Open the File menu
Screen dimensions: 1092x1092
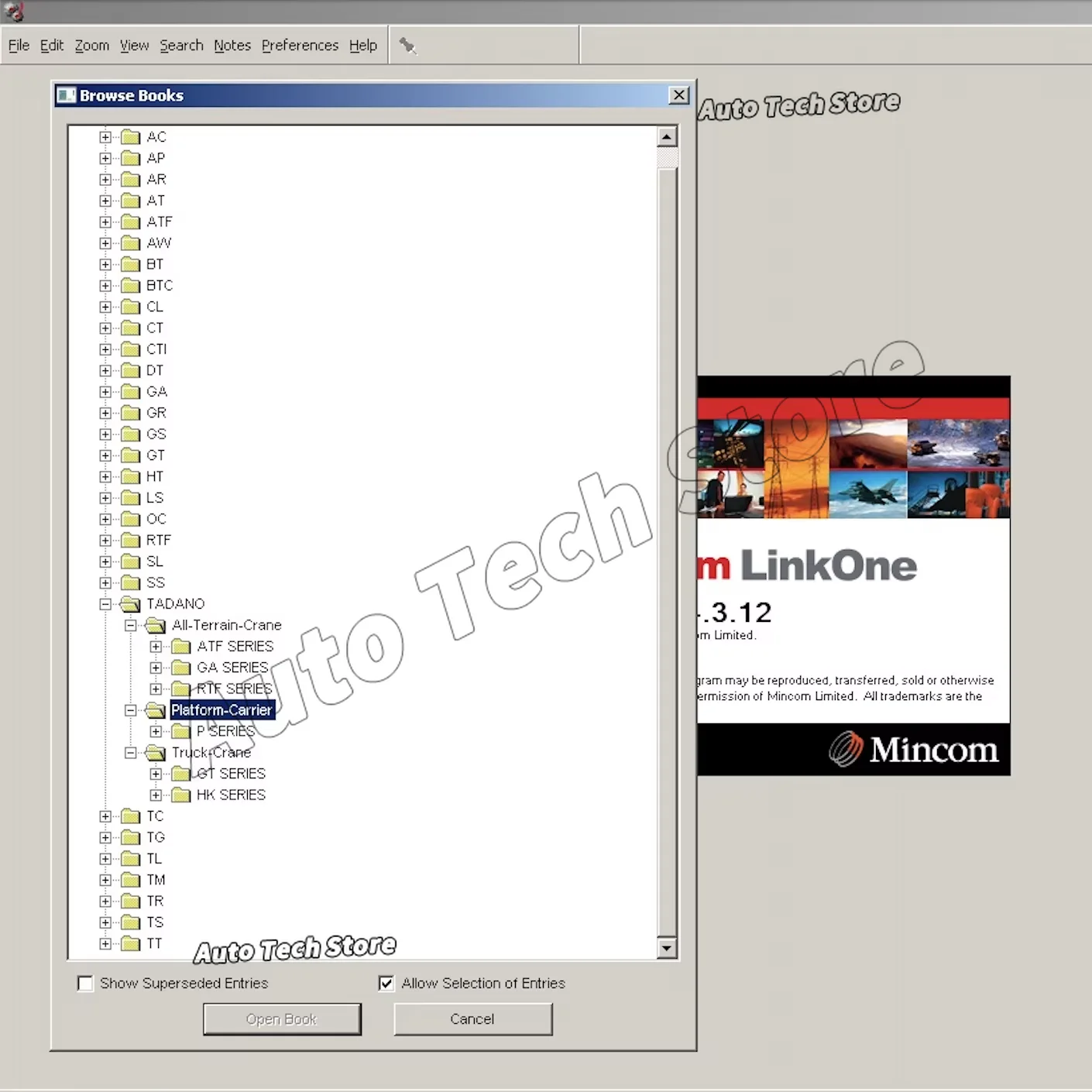pyautogui.click(x=19, y=46)
